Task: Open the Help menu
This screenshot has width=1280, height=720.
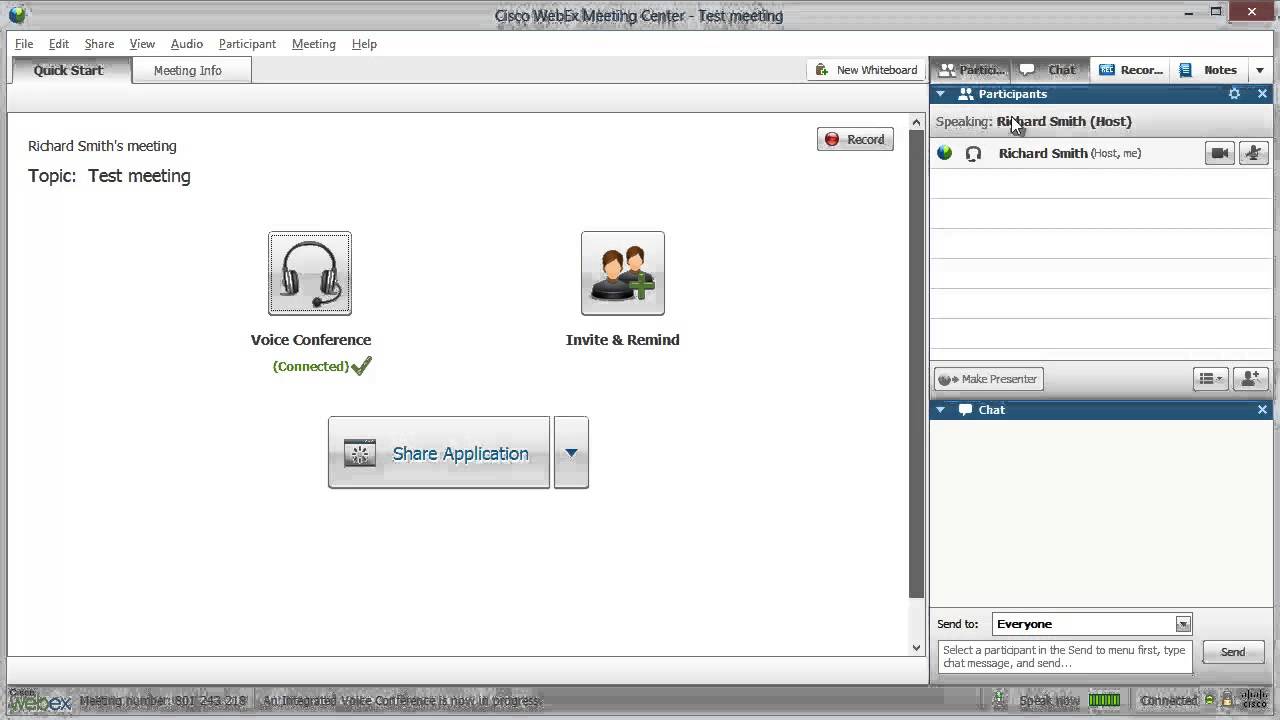Action: [x=364, y=44]
